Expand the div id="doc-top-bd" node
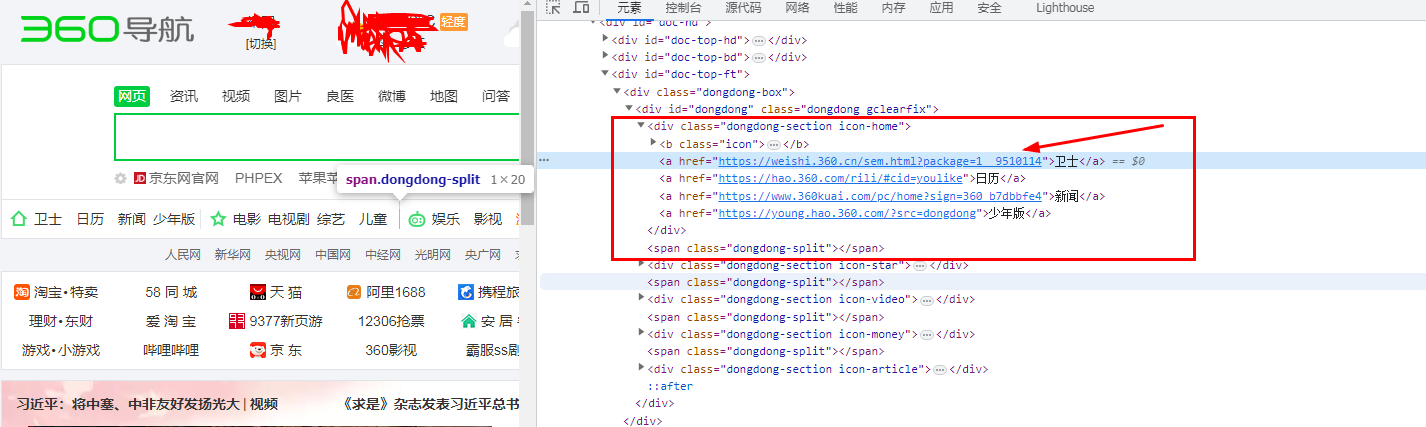 pos(605,57)
